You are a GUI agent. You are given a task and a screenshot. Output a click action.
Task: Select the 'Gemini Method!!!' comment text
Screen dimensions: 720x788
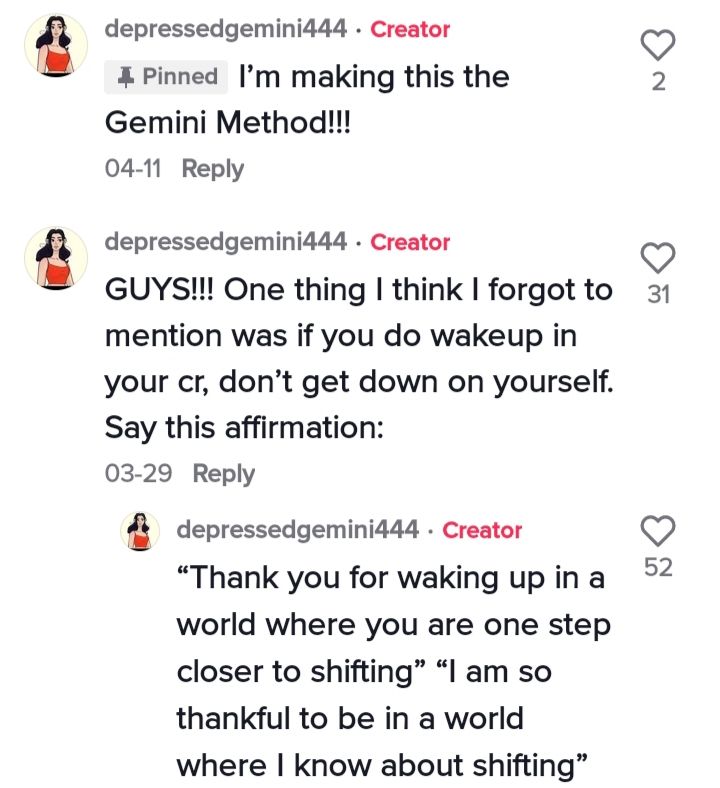click(228, 122)
